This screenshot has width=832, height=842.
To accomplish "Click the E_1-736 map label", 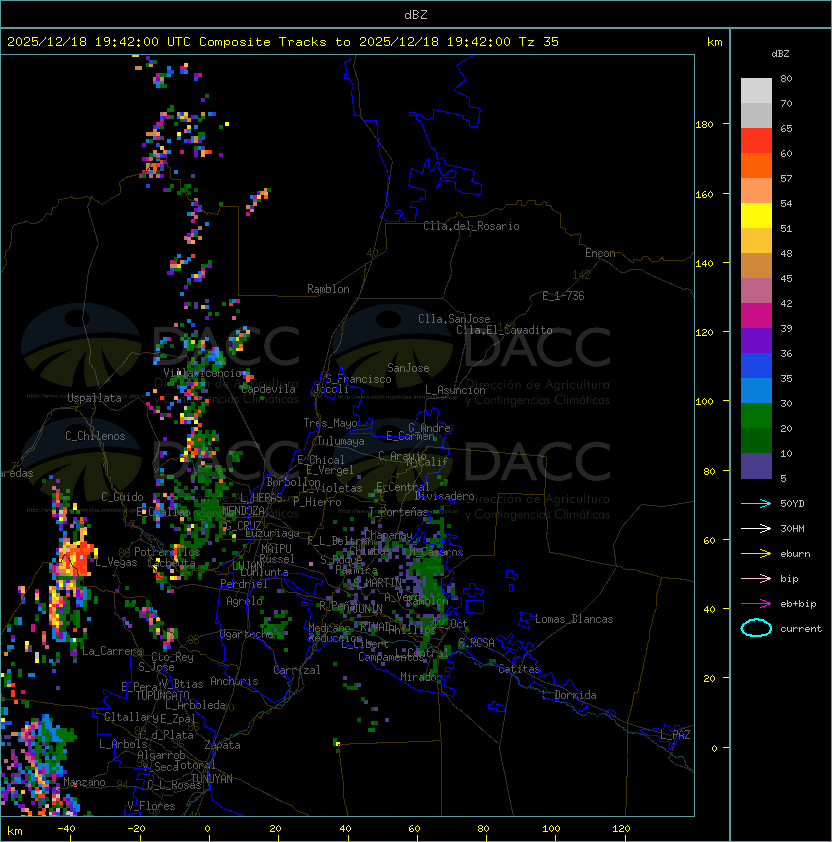I will tap(563, 296).
